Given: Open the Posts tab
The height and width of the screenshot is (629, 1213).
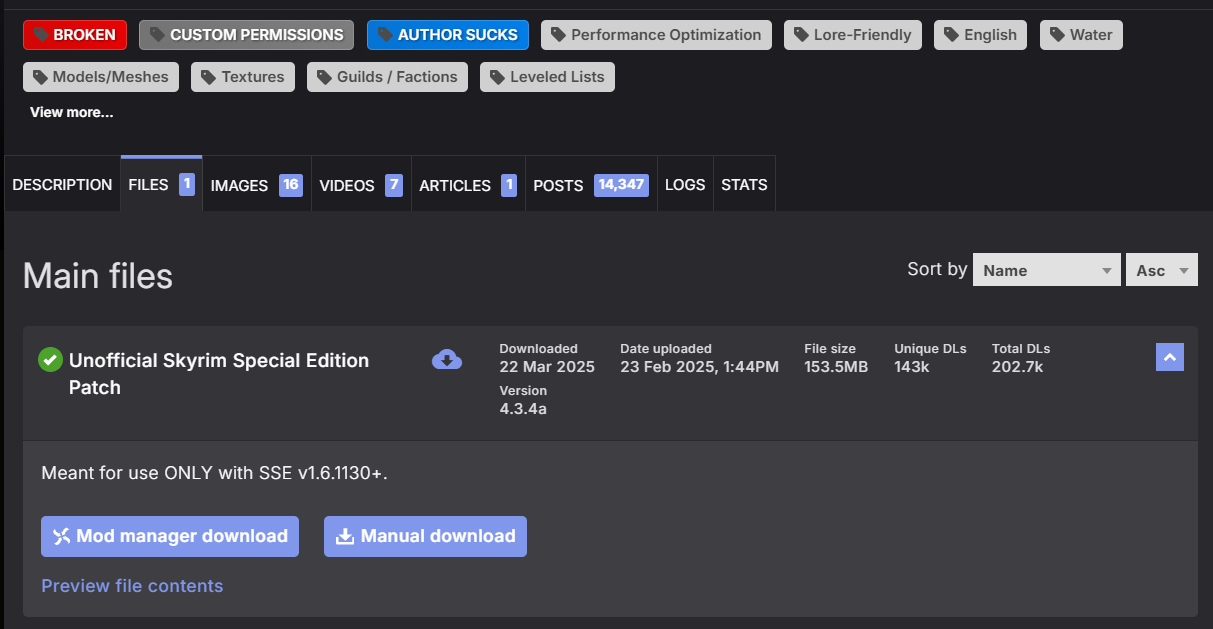Looking at the screenshot, I should (591, 185).
